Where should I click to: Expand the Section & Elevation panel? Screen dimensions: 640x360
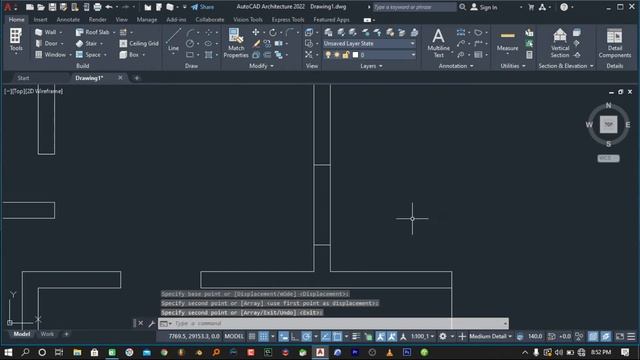[x=566, y=66]
